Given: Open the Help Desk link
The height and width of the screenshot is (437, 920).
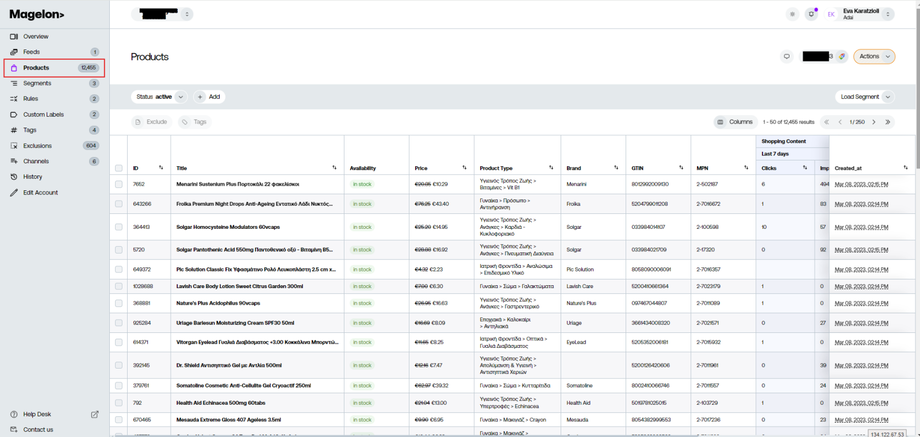Looking at the screenshot, I should 38,414.
